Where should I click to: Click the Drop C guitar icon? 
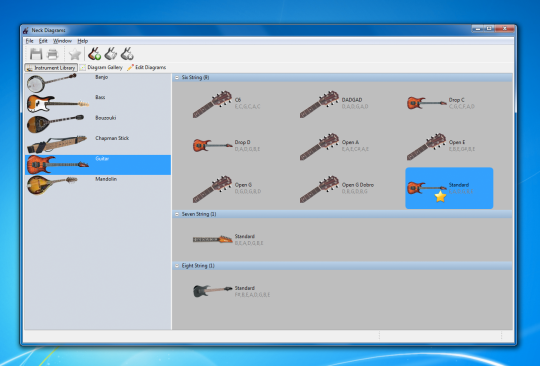tap(426, 103)
